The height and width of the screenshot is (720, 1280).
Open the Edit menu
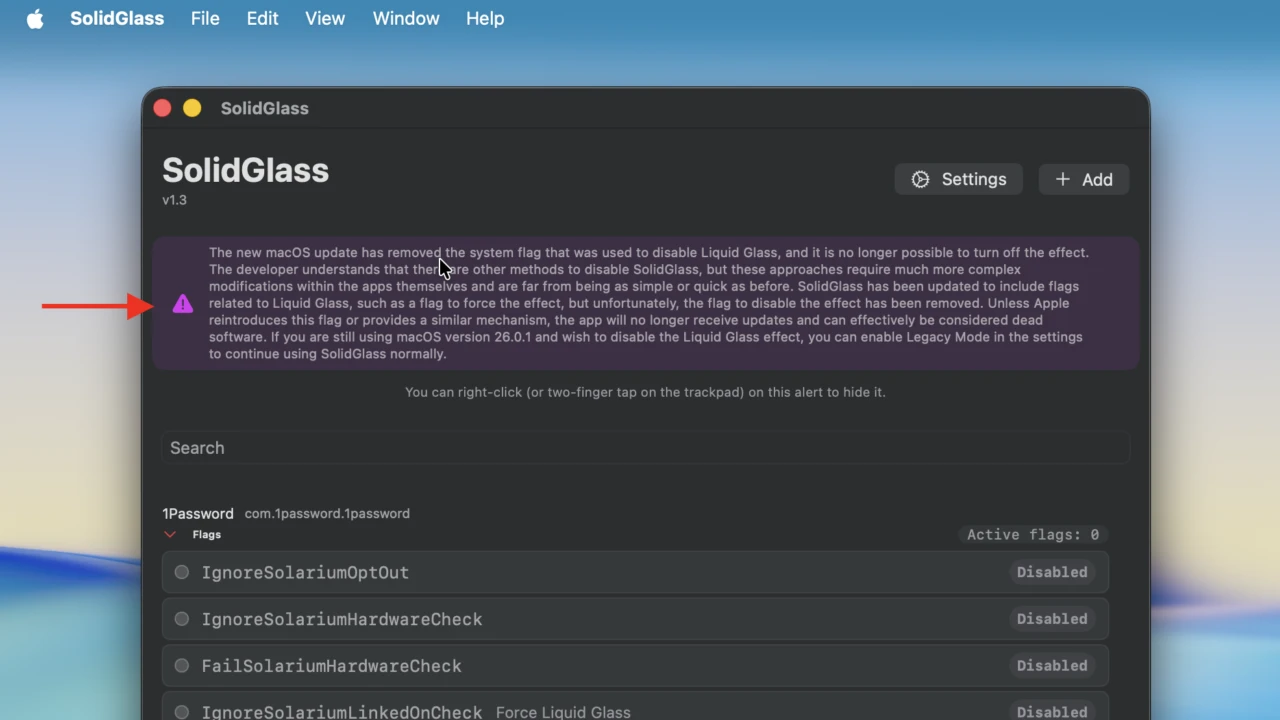click(x=262, y=19)
